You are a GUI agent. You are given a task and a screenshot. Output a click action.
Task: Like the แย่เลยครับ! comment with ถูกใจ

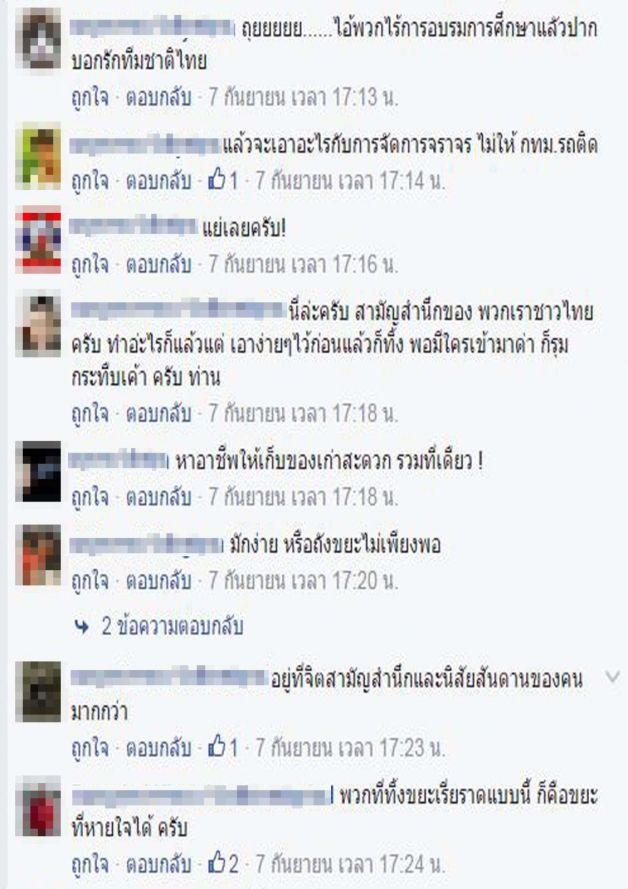tap(90, 265)
